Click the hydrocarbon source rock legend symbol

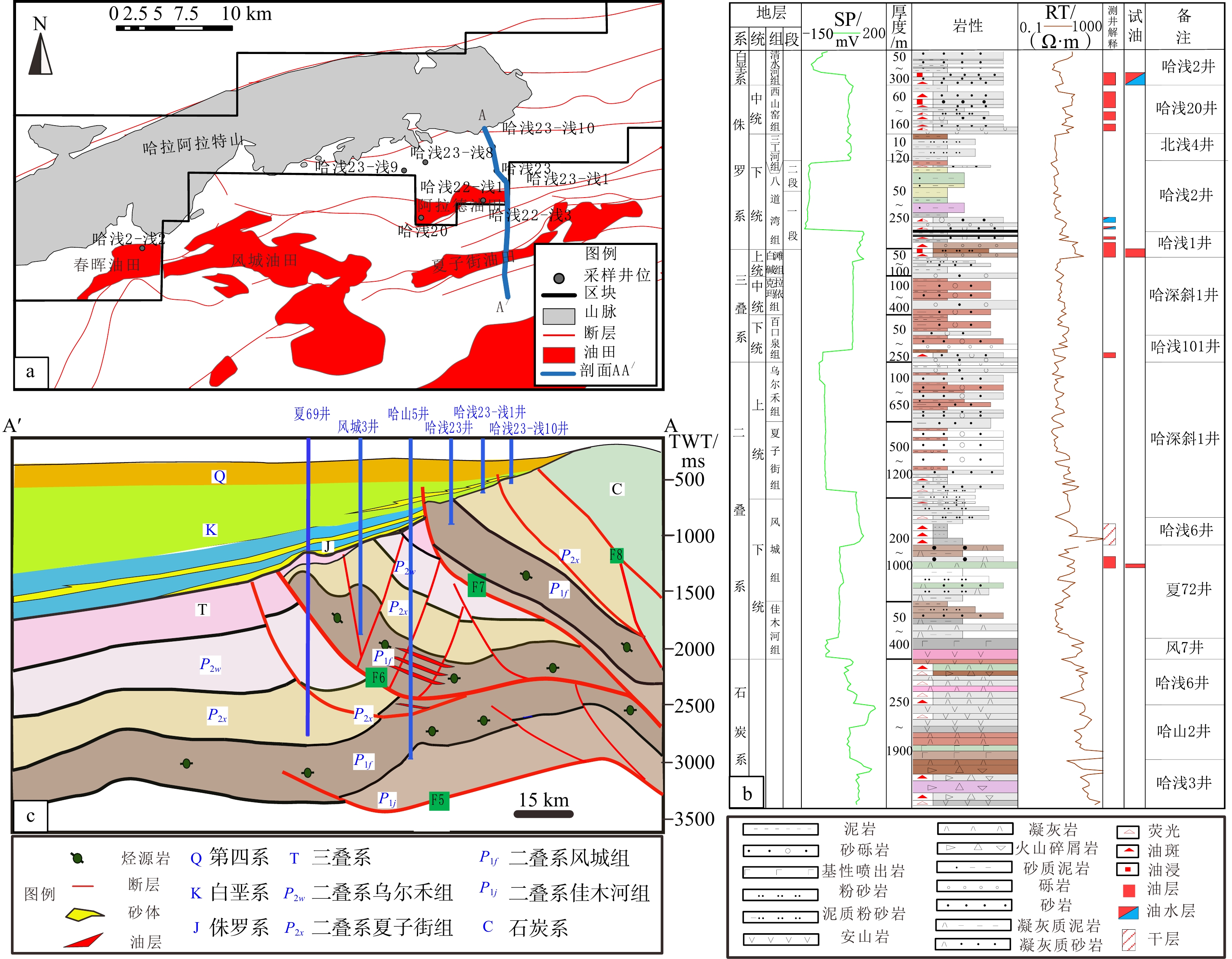click(x=78, y=858)
